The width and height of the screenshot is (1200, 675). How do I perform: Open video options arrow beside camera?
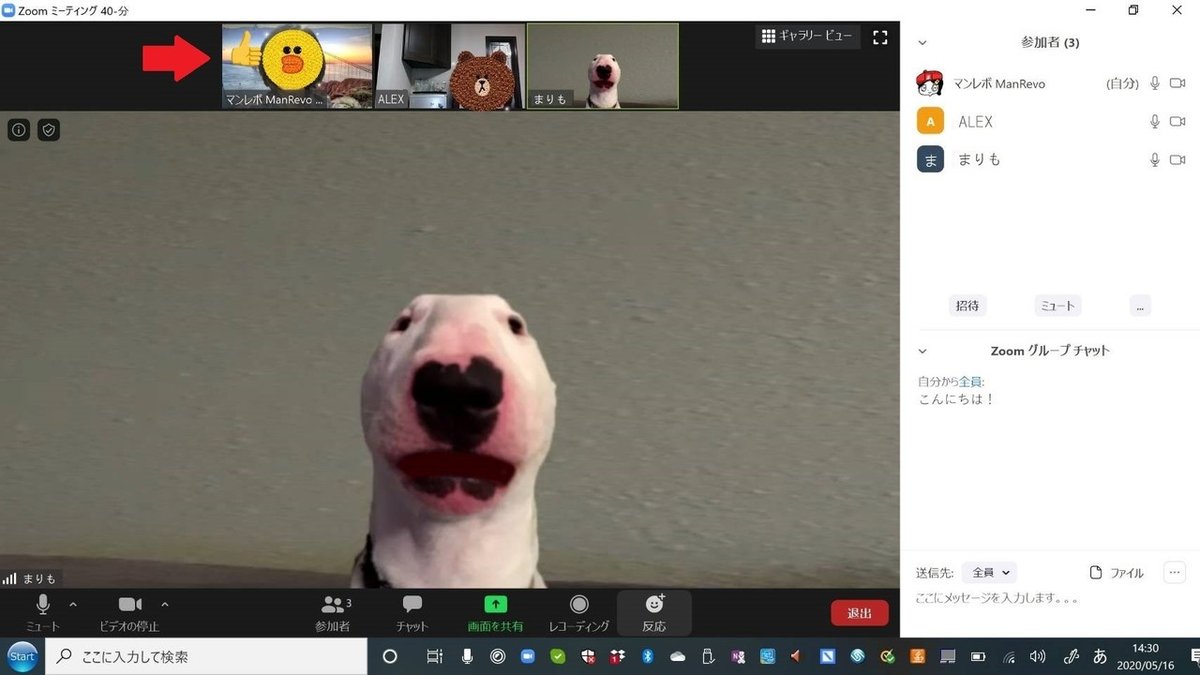pyautogui.click(x=165, y=604)
